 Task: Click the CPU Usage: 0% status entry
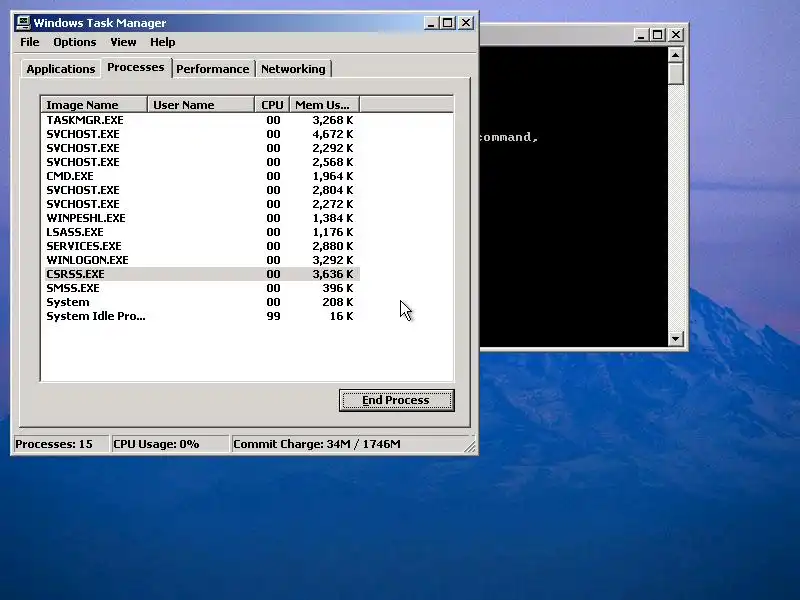coord(169,444)
